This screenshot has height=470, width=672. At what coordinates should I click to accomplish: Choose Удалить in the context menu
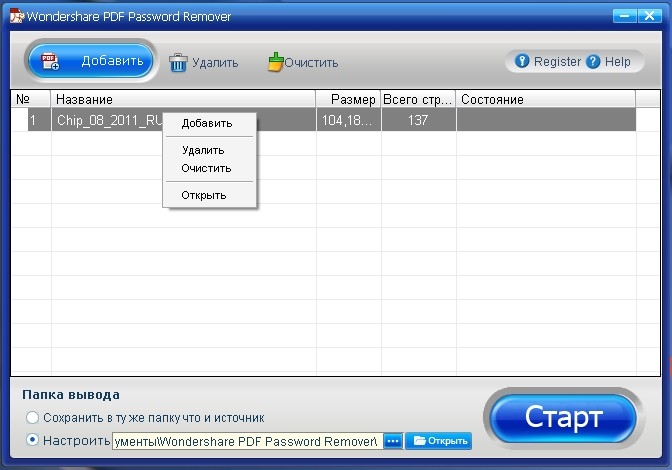pos(203,150)
